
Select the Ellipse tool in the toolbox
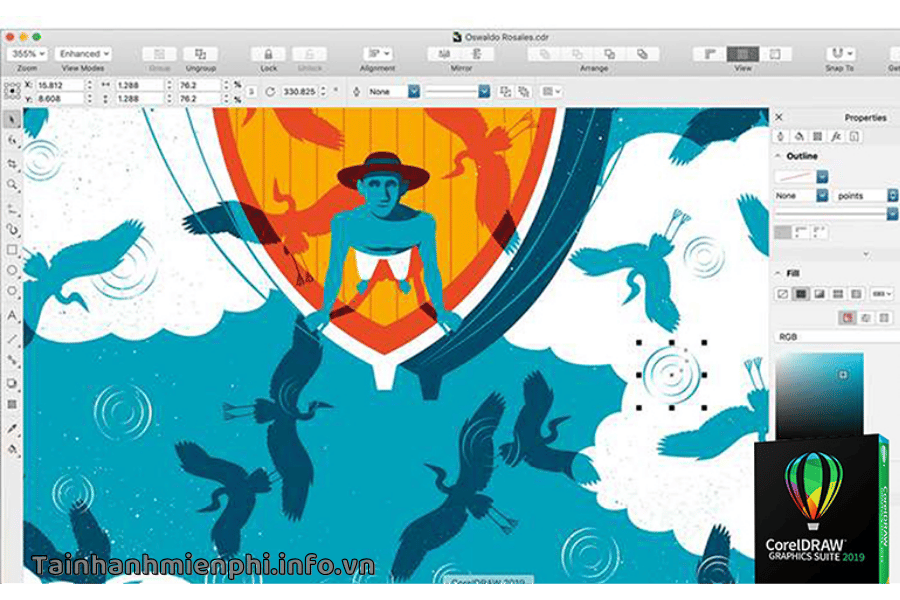click(13, 271)
